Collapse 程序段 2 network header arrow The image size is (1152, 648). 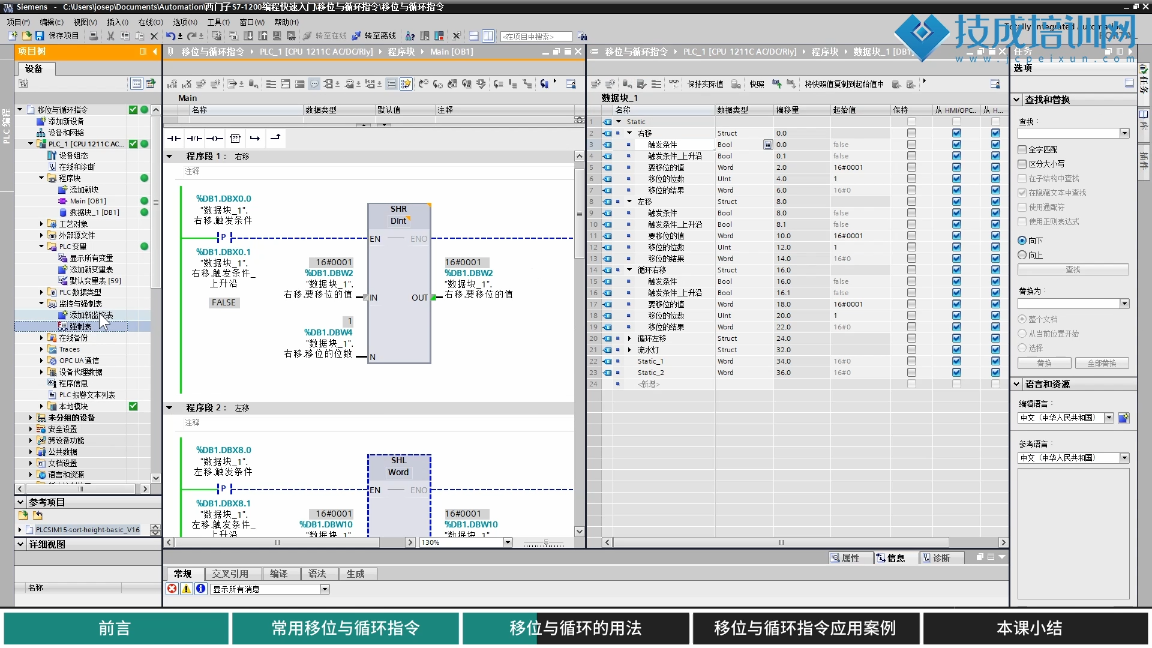click(170, 408)
